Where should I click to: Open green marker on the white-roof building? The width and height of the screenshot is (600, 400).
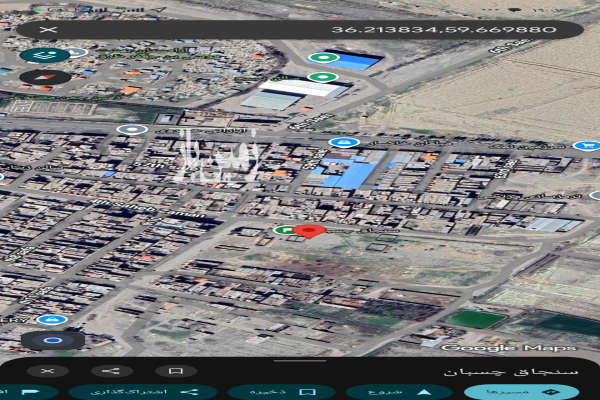click(x=321, y=77)
